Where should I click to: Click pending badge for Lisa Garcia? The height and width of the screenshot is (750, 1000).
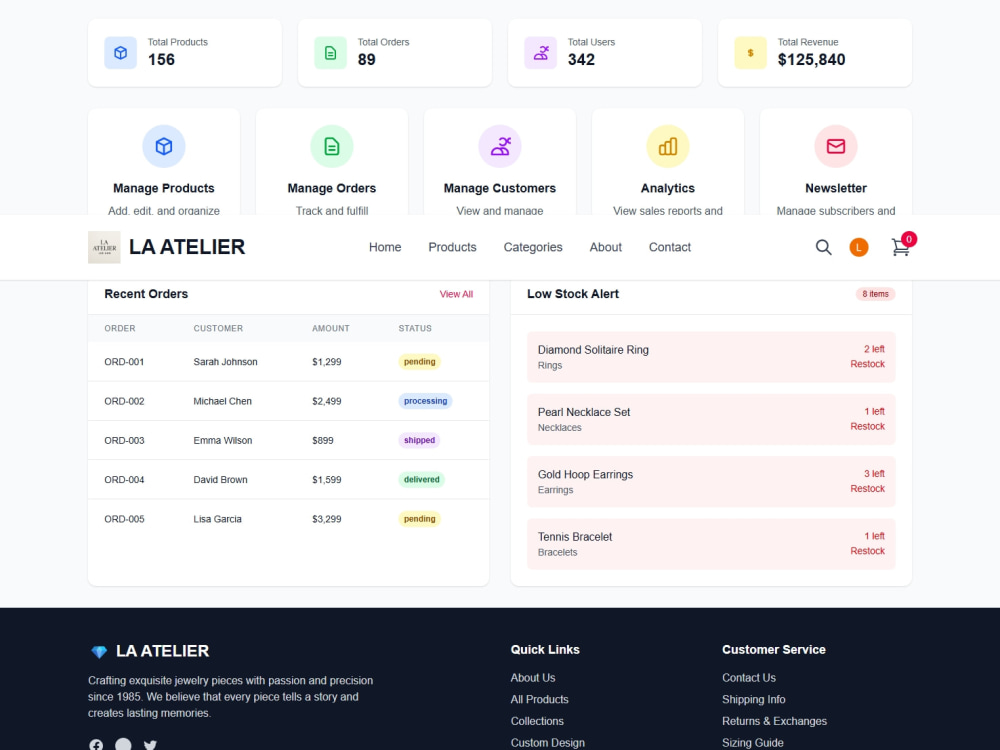[x=420, y=519]
